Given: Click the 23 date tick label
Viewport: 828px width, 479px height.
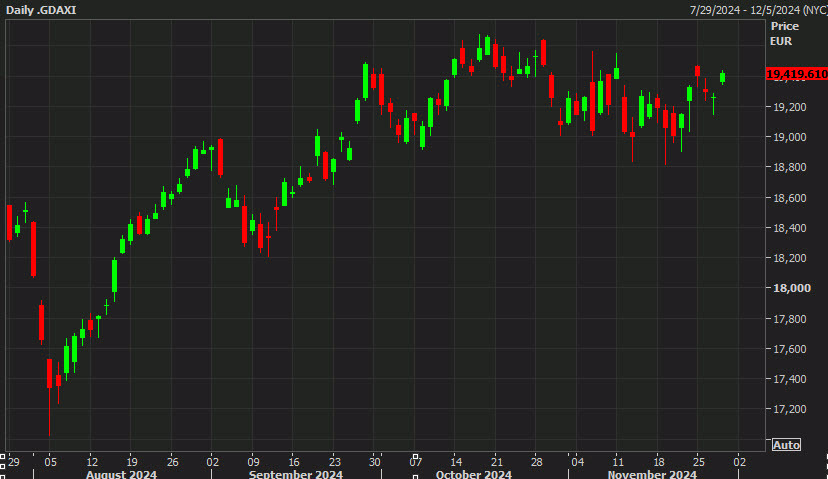Looking at the screenshot, I should coord(334,462).
